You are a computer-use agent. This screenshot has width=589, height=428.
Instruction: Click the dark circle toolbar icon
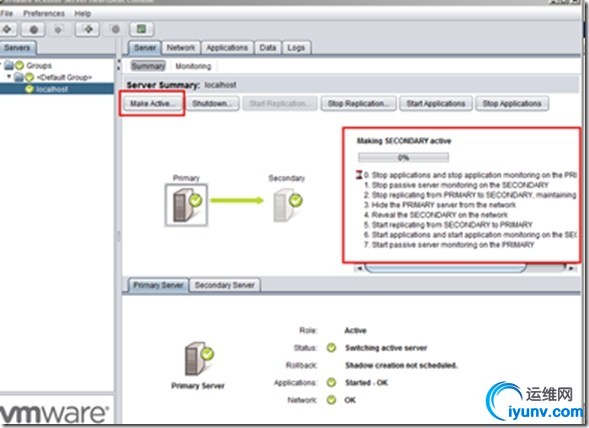click(34, 29)
